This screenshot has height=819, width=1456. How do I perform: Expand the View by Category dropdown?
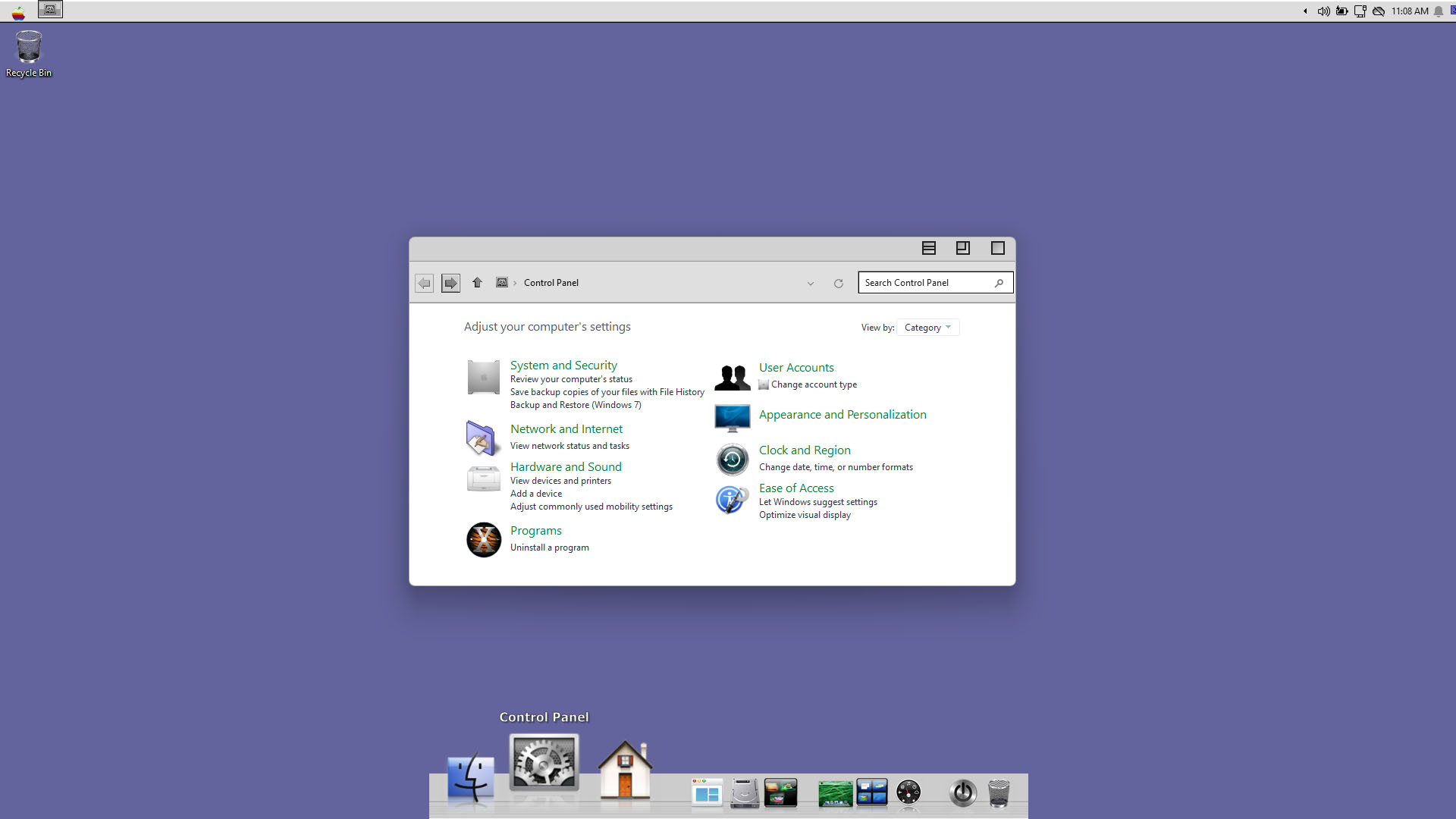927,328
